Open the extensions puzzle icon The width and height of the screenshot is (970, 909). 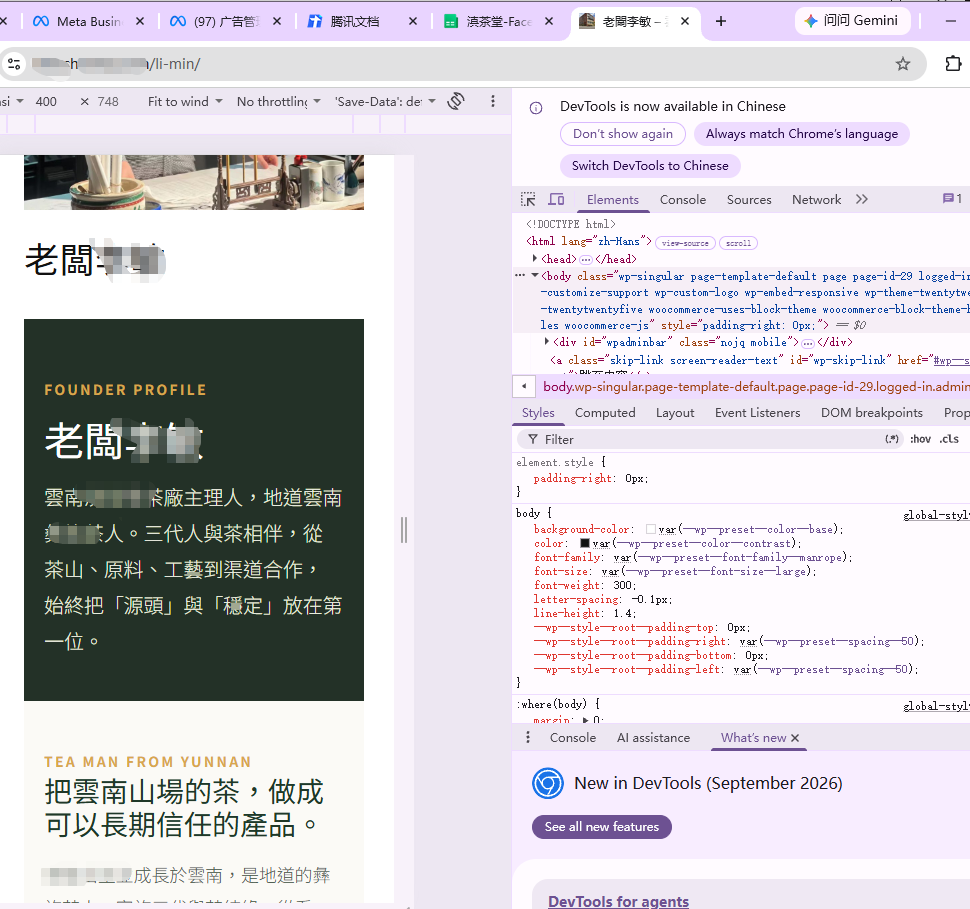pos(953,64)
